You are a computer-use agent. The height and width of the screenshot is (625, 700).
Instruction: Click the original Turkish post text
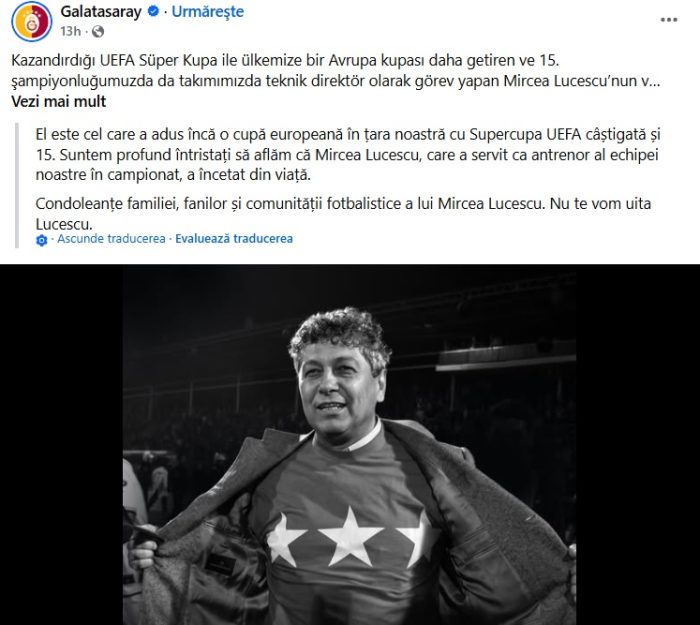[x=336, y=71]
